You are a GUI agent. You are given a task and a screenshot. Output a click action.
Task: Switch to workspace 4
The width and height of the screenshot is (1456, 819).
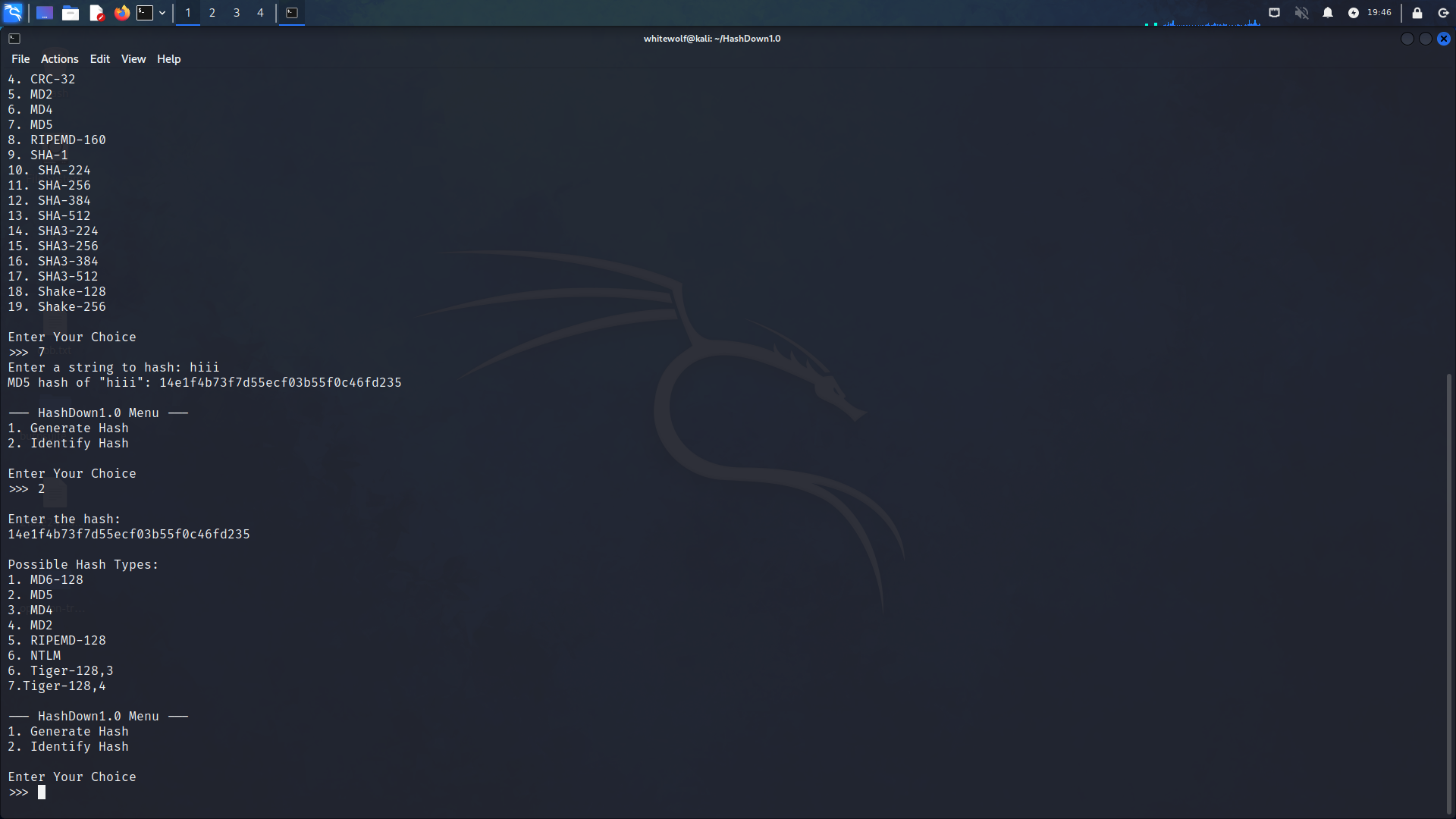click(x=260, y=12)
